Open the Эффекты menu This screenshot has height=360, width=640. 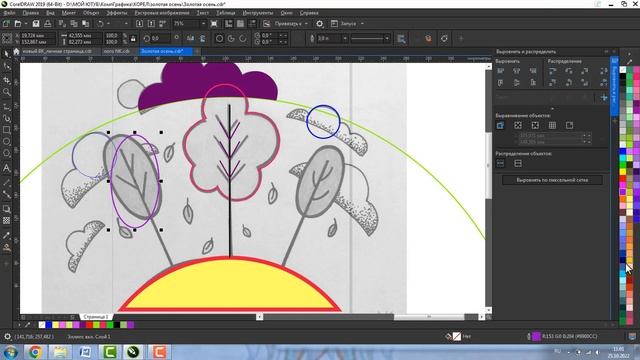coord(117,13)
